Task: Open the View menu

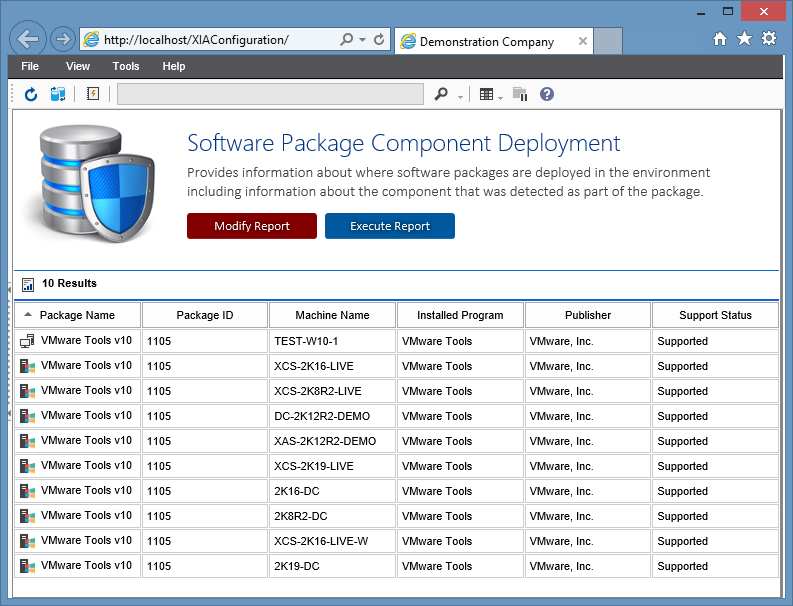Action: 77,66
